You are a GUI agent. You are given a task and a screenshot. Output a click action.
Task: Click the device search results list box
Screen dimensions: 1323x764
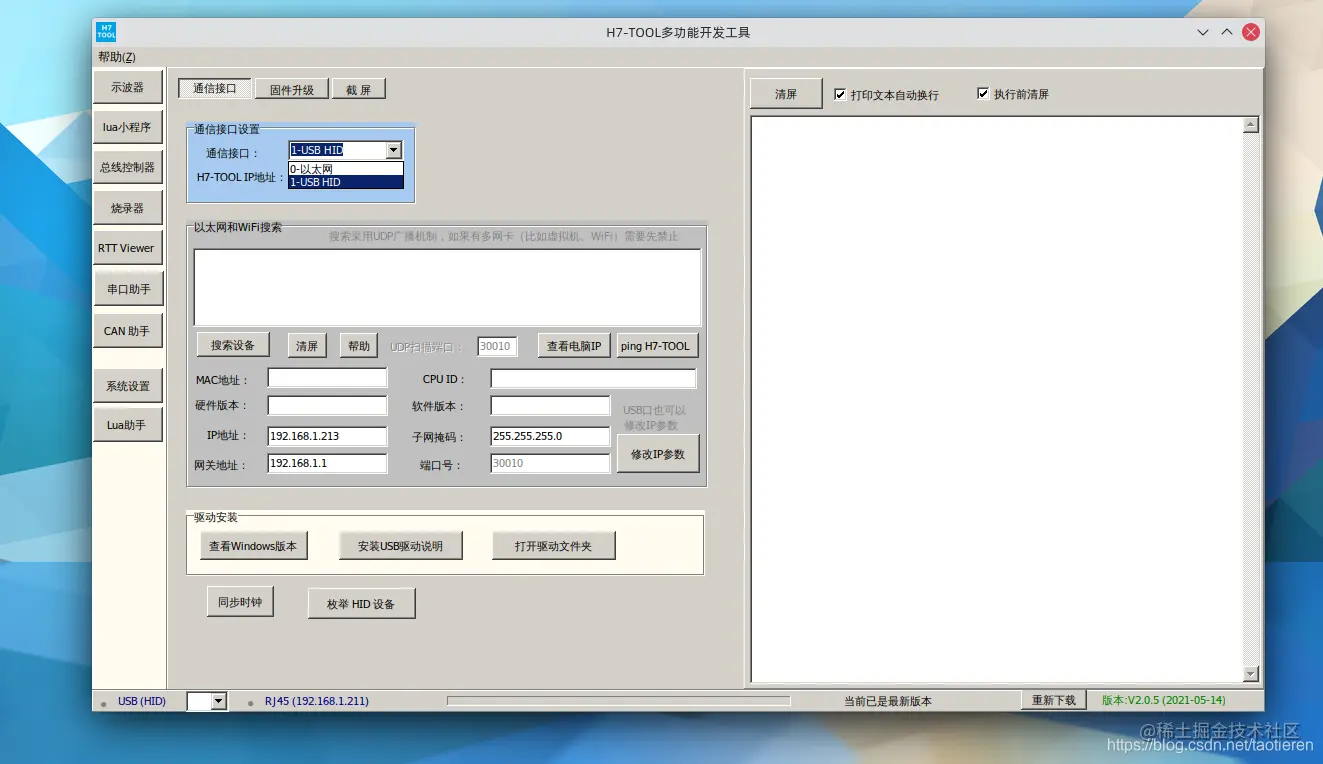click(447, 287)
